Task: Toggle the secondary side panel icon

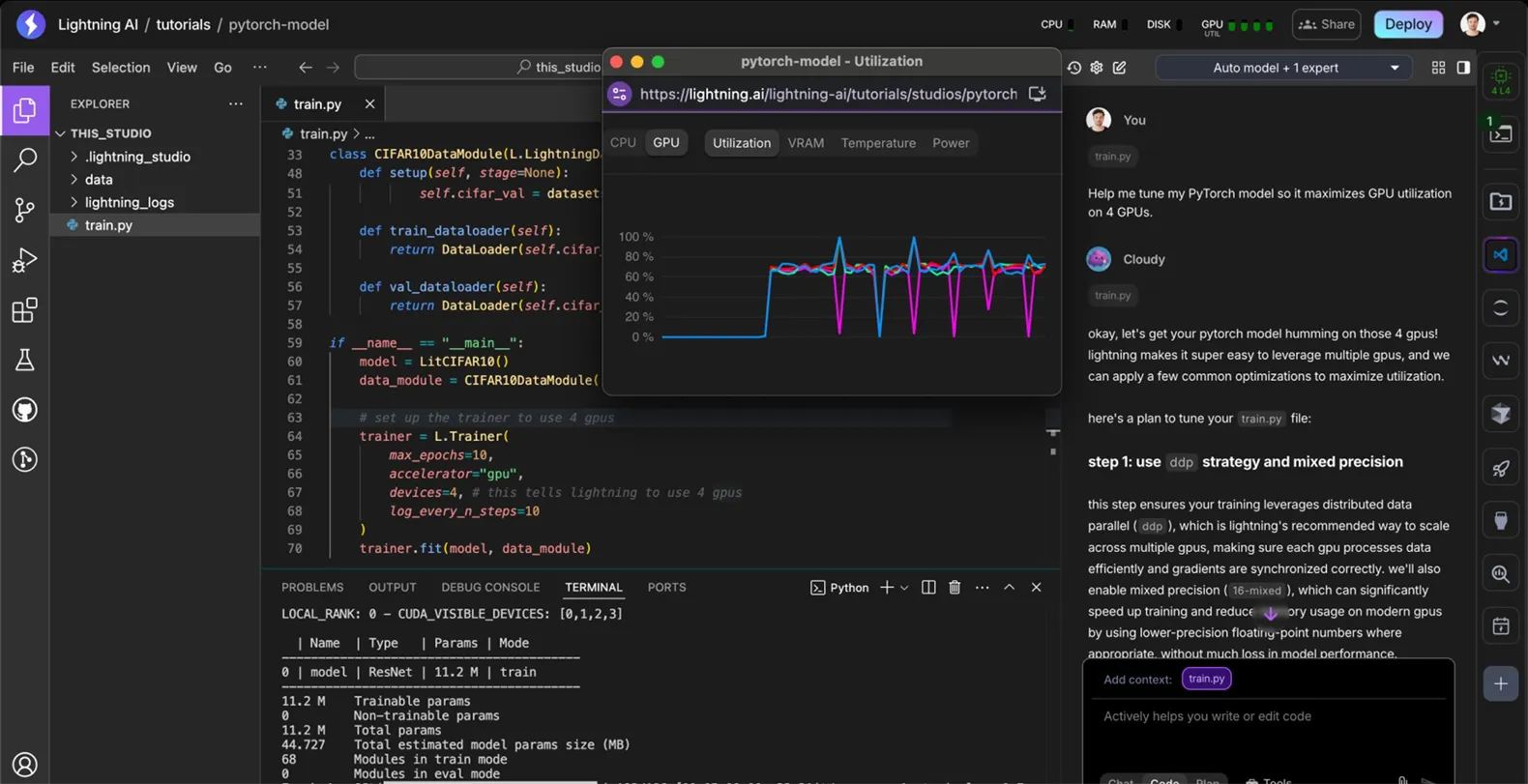Action: tap(1463, 68)
